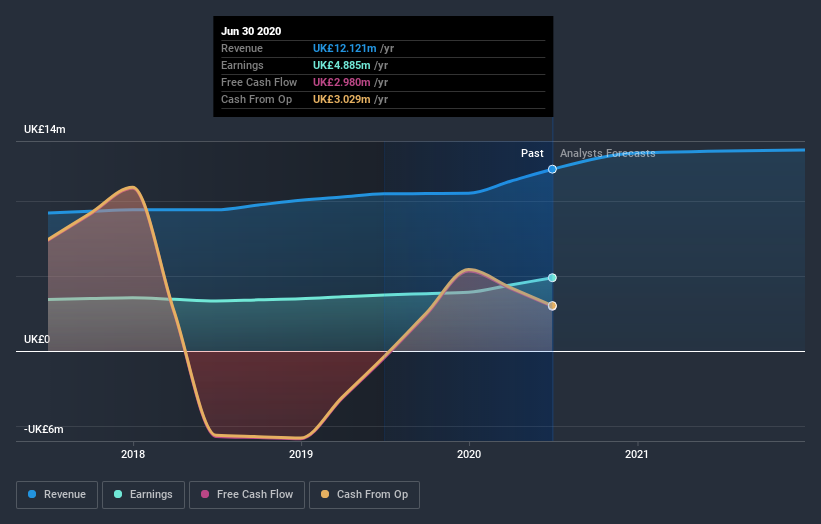Click the orange dot in Cash From Op legend

(x=325, y=494)
